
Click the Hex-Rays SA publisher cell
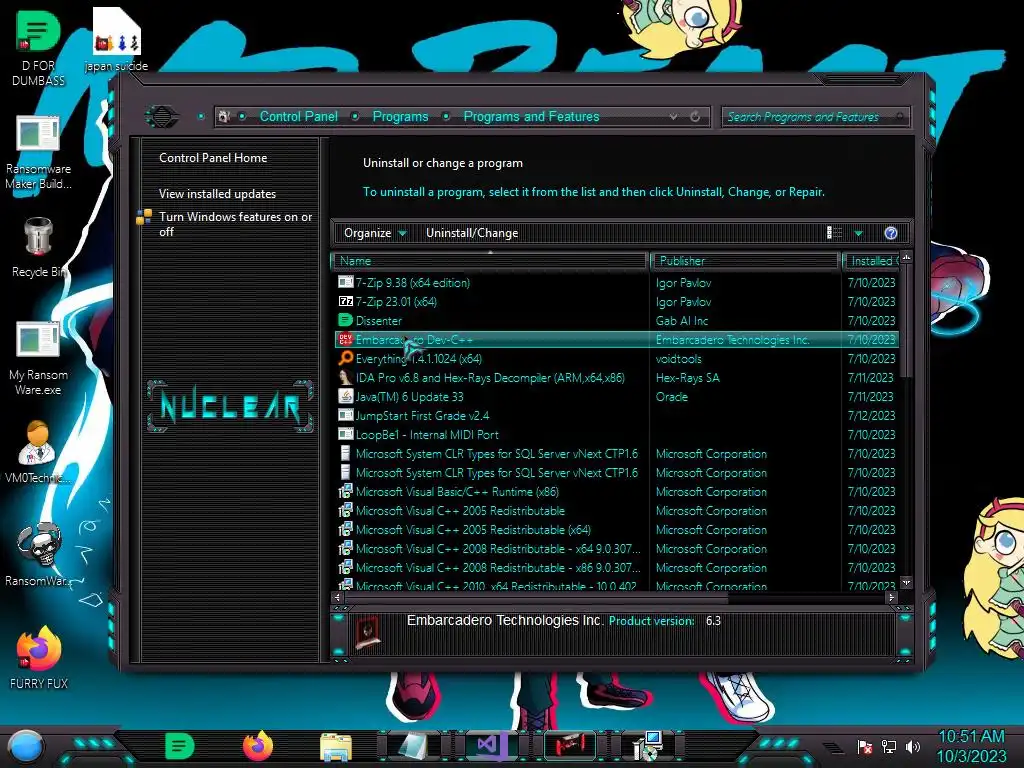point(688,377)
